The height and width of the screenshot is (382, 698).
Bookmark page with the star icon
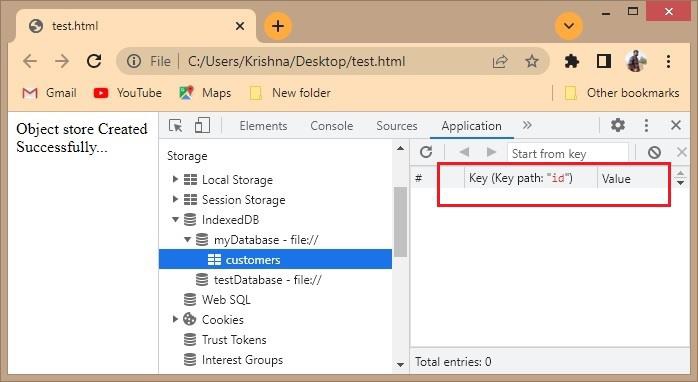[532, 61]
